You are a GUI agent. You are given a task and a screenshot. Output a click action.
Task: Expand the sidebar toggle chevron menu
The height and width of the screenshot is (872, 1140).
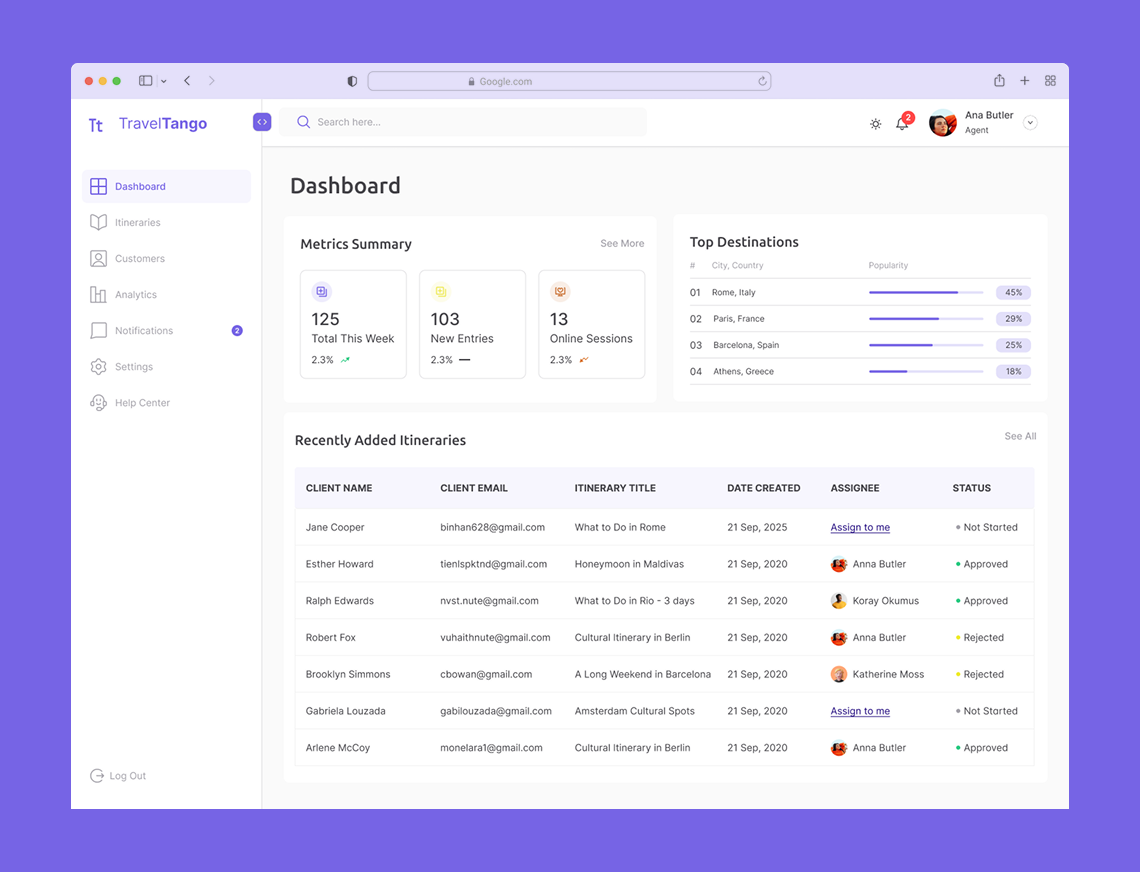(163, 81)
